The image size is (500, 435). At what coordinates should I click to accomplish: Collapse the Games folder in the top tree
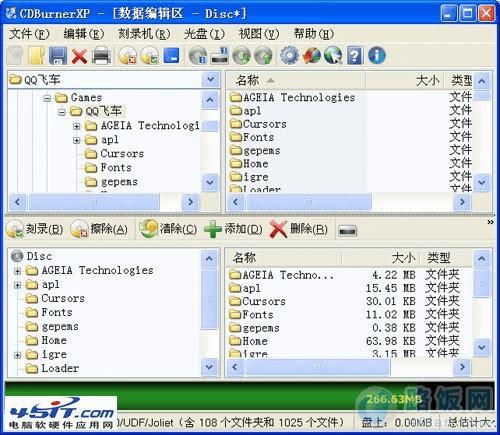tap(47, 98)
